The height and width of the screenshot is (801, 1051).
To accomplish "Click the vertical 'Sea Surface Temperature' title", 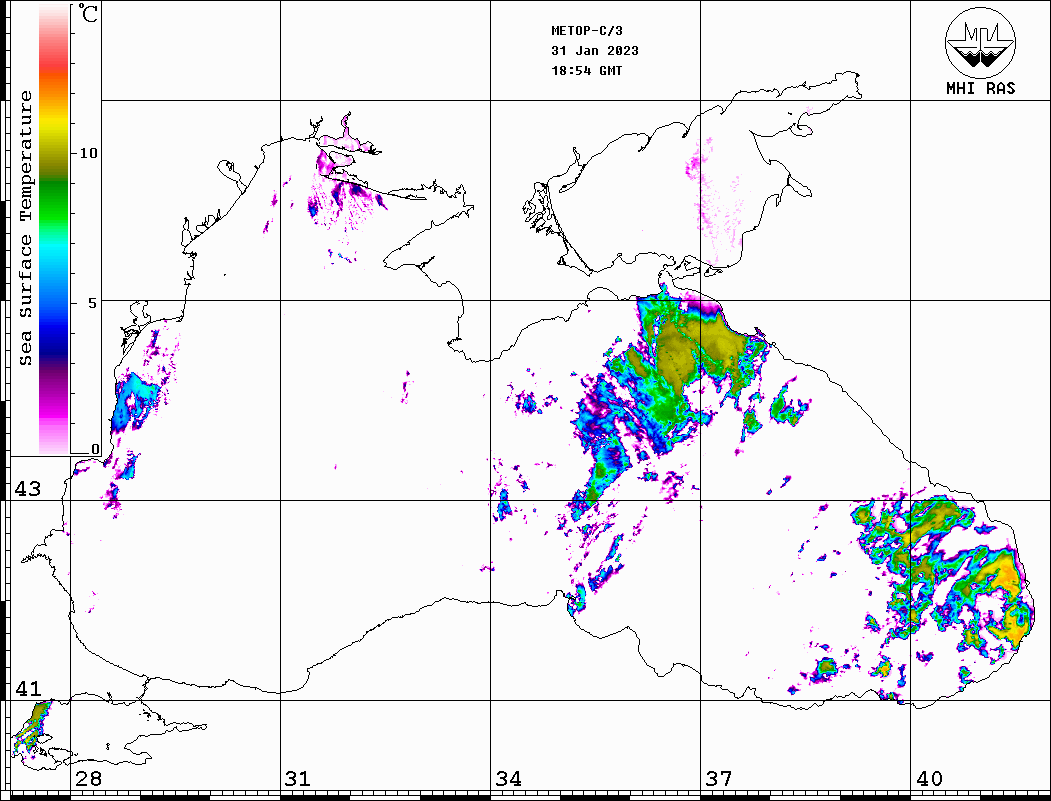I will point(25,228).
